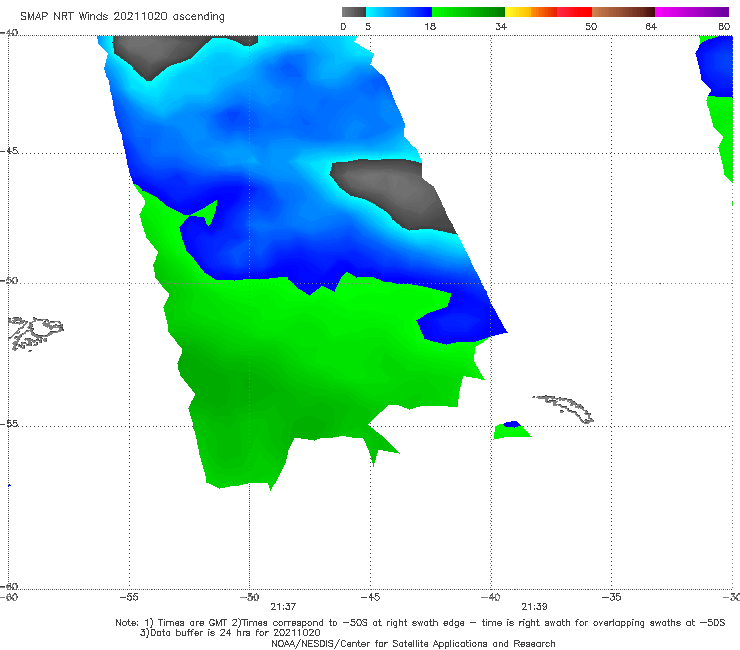Click the NOAA/NESDIS Center for Satellite Applications credit
Screen dimensions: 740x650
[x=413, y=644]
